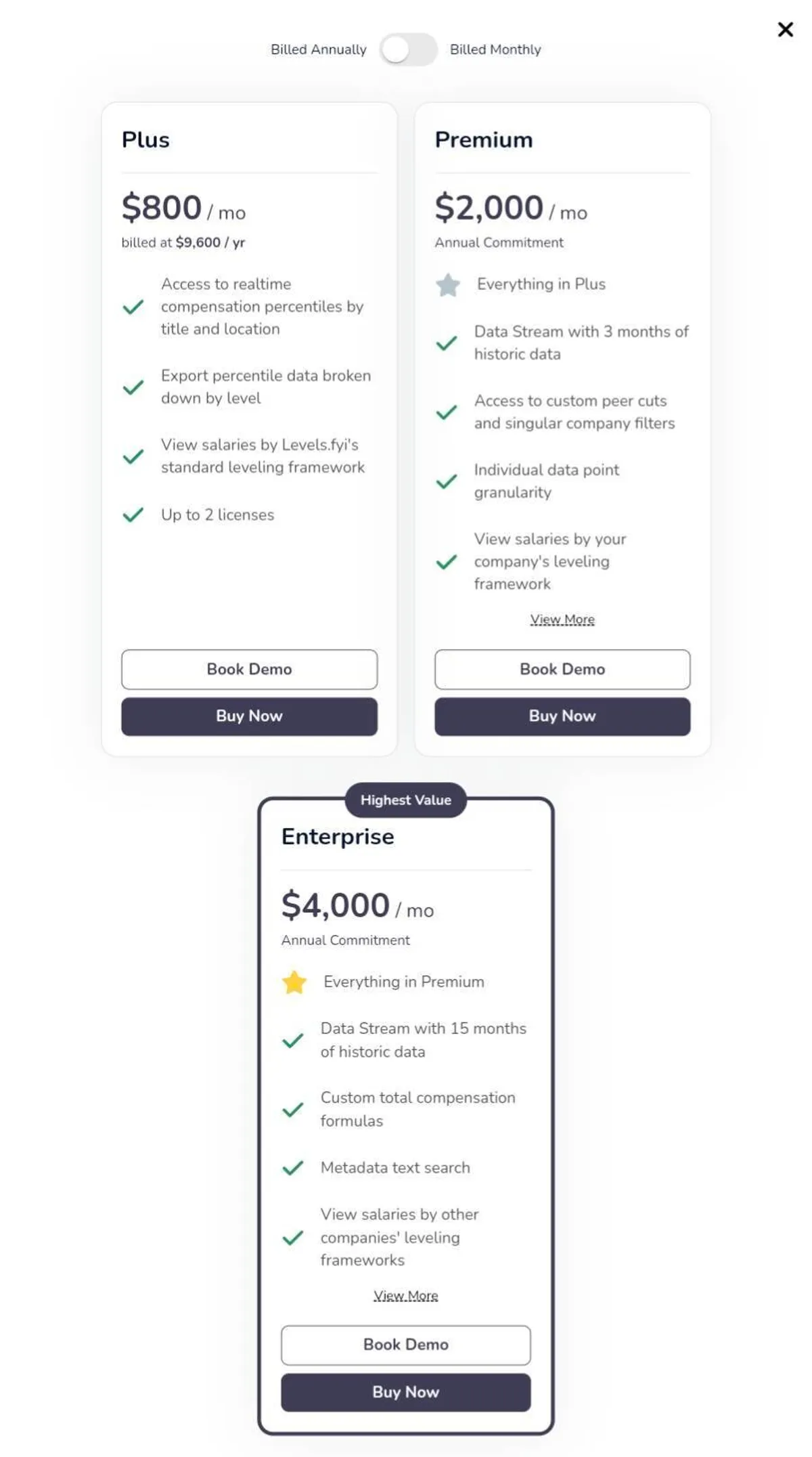Viewport: 812px width, 1457px height.
Task: Click the gray star beside Everything in Plus
Action: point(447,285)
